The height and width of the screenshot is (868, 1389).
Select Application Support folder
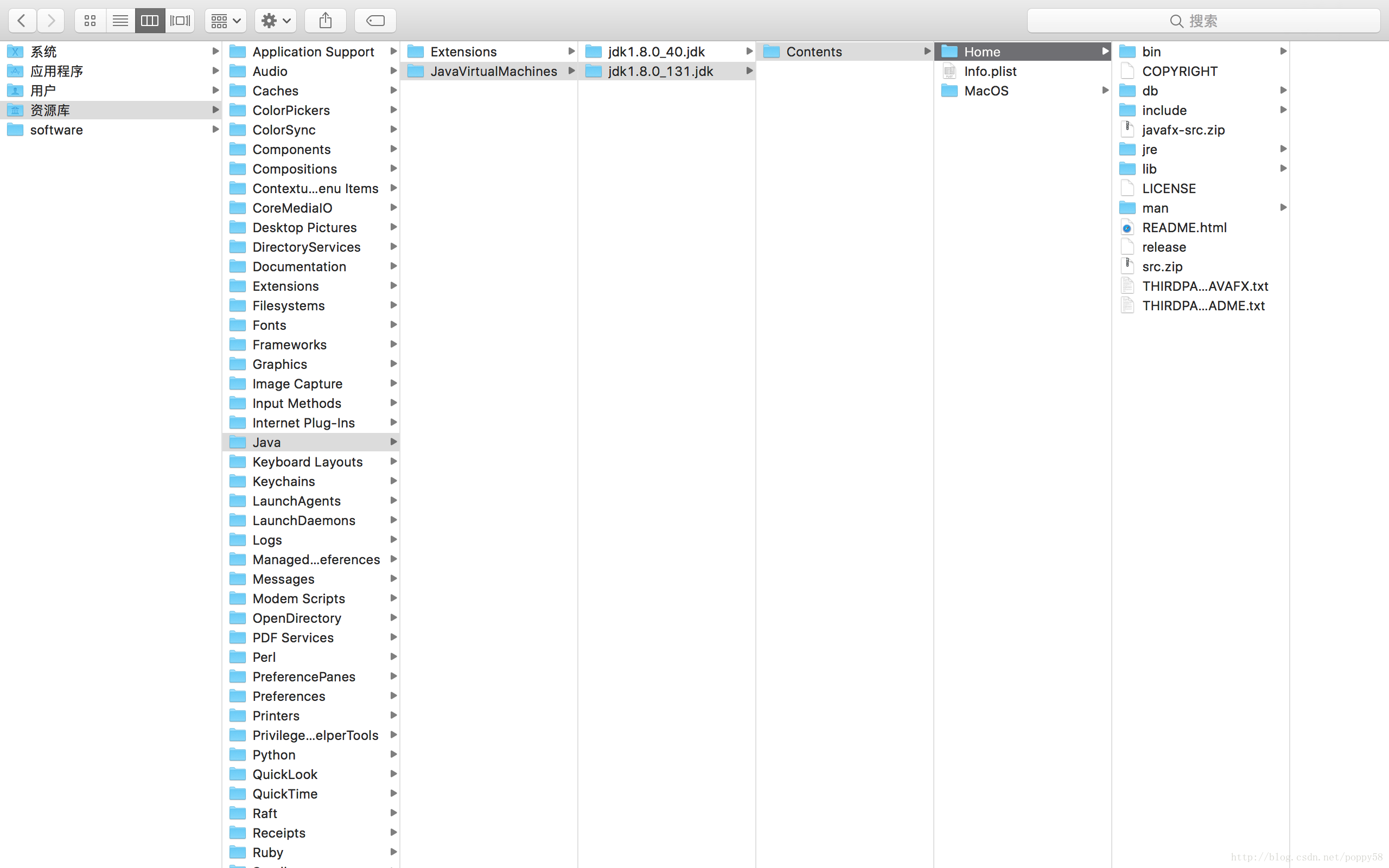(311, 52)
